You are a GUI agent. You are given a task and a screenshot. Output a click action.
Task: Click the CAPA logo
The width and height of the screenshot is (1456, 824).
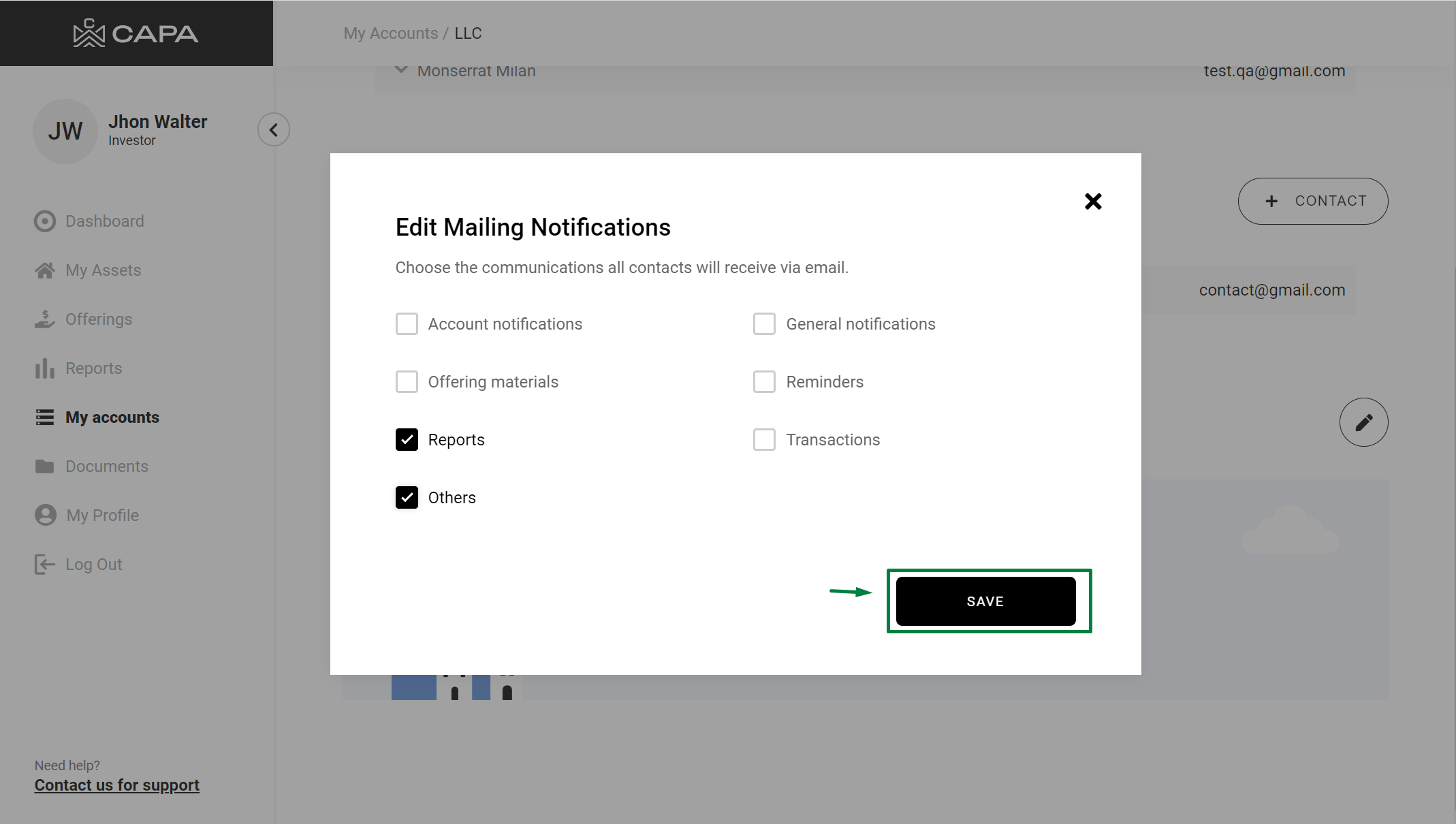pos(136,33)
